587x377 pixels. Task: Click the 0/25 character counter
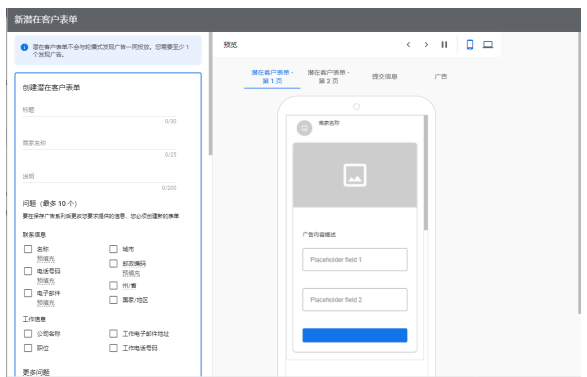pos(170,155)
